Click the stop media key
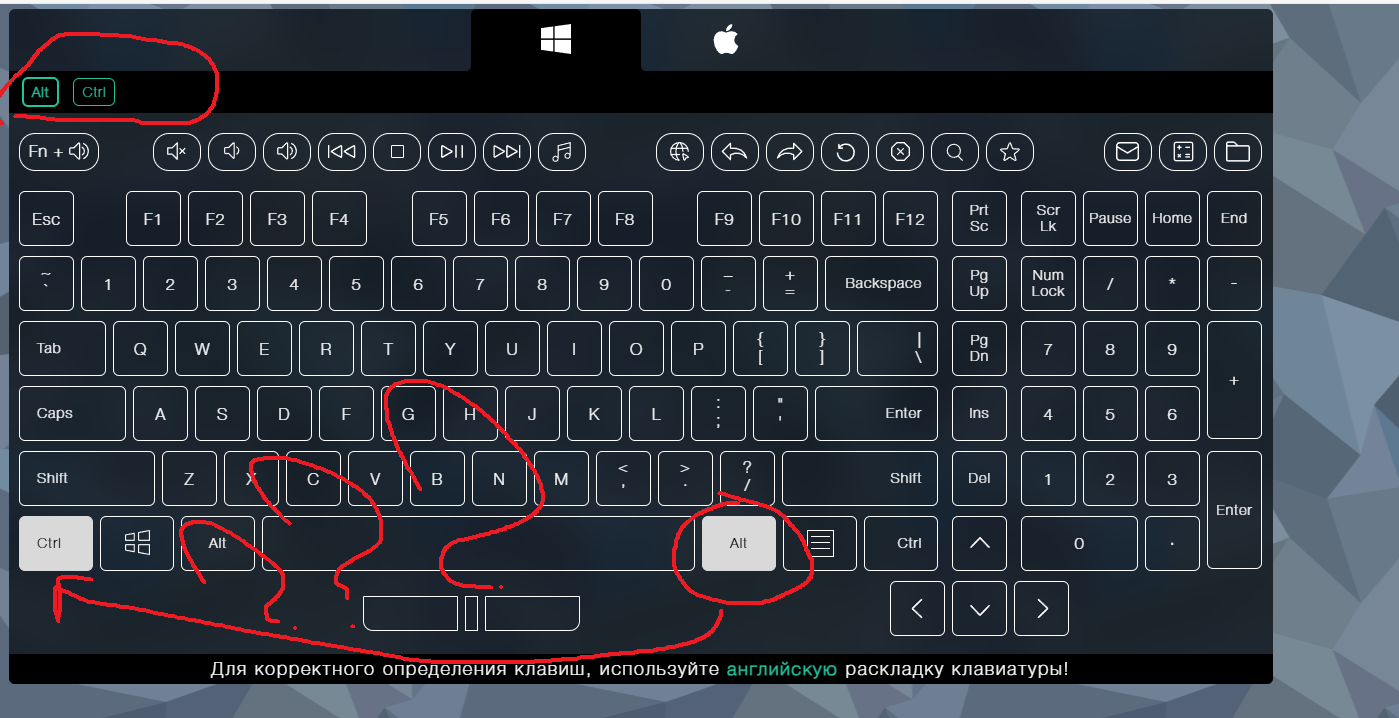This screenshot has width=1399, height=718. pyautogui.click(x=397, y=152)
